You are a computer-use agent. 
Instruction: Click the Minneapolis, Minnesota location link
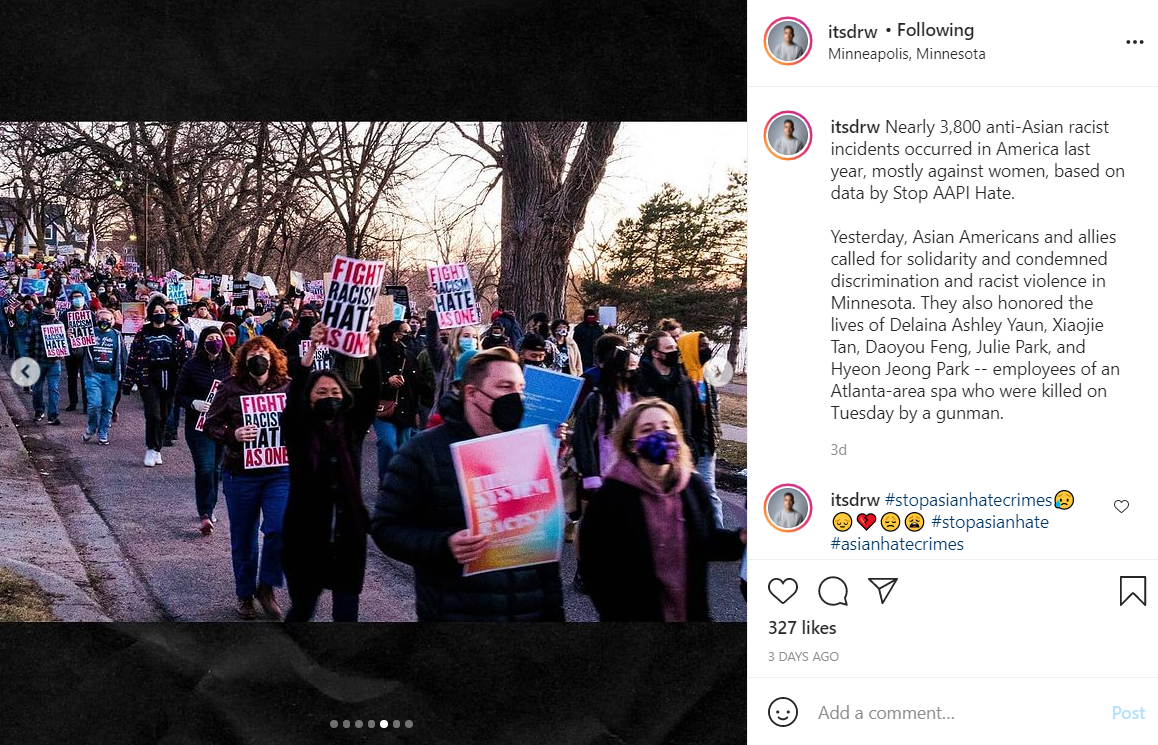point(906,54)
